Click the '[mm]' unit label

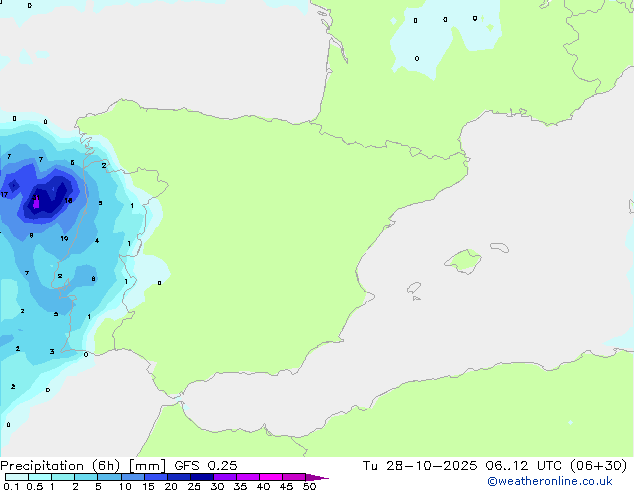[147, 466]
